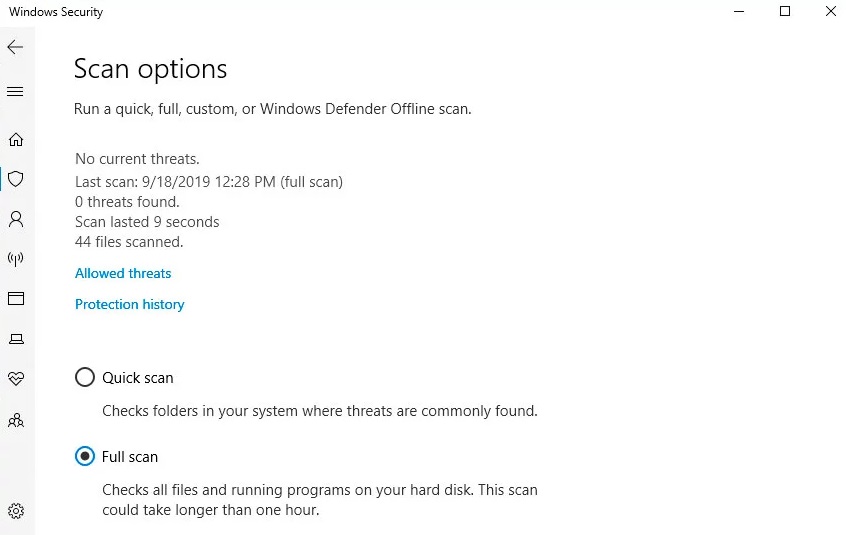Open the Home icon in sidebar
The image size is (846, 535).
(16, 140)
